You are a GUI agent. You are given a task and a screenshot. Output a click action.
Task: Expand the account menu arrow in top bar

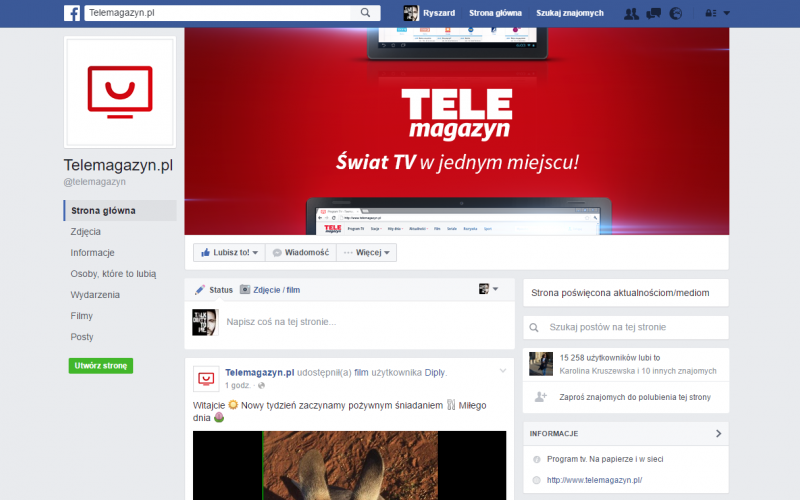coord(727,14)
